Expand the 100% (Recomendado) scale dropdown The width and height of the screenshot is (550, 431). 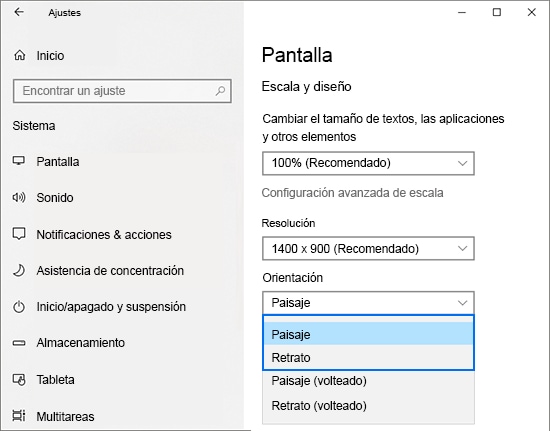coord(368,163)
